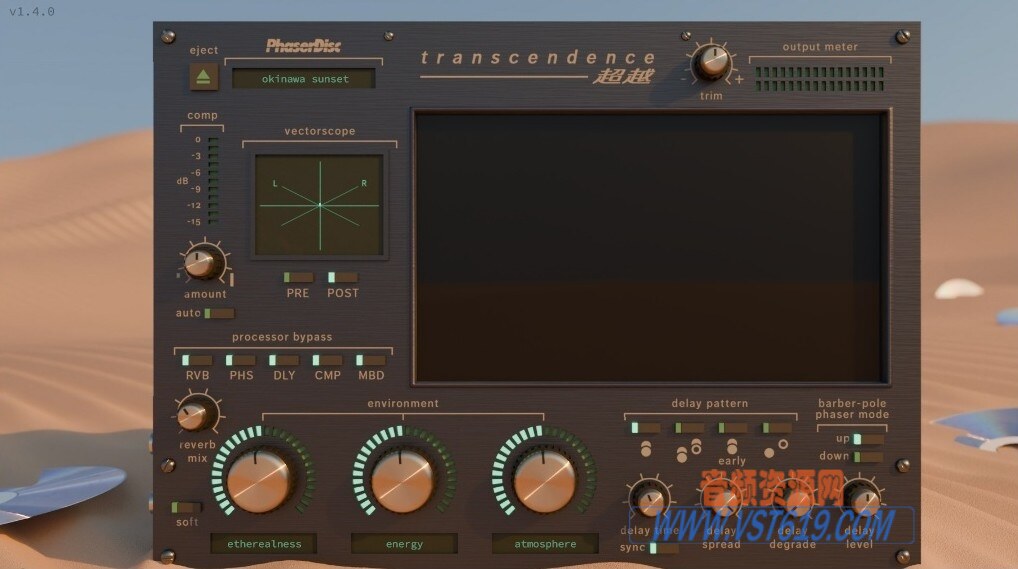This screenshot has height=569, width=1018.
Task: Click the output meter display
Action: (819, 79)
